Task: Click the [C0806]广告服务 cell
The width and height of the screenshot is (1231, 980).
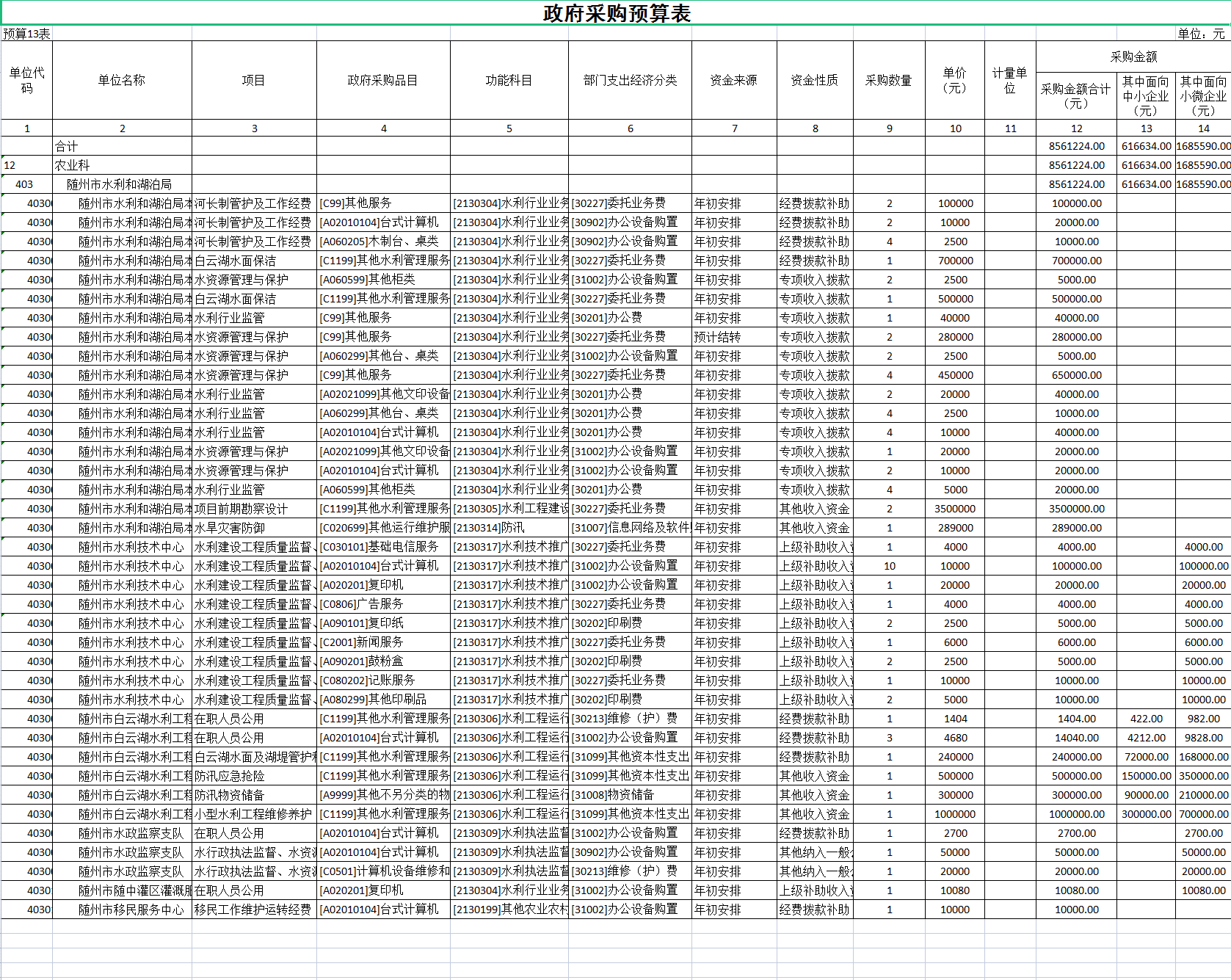Action: 383,604
